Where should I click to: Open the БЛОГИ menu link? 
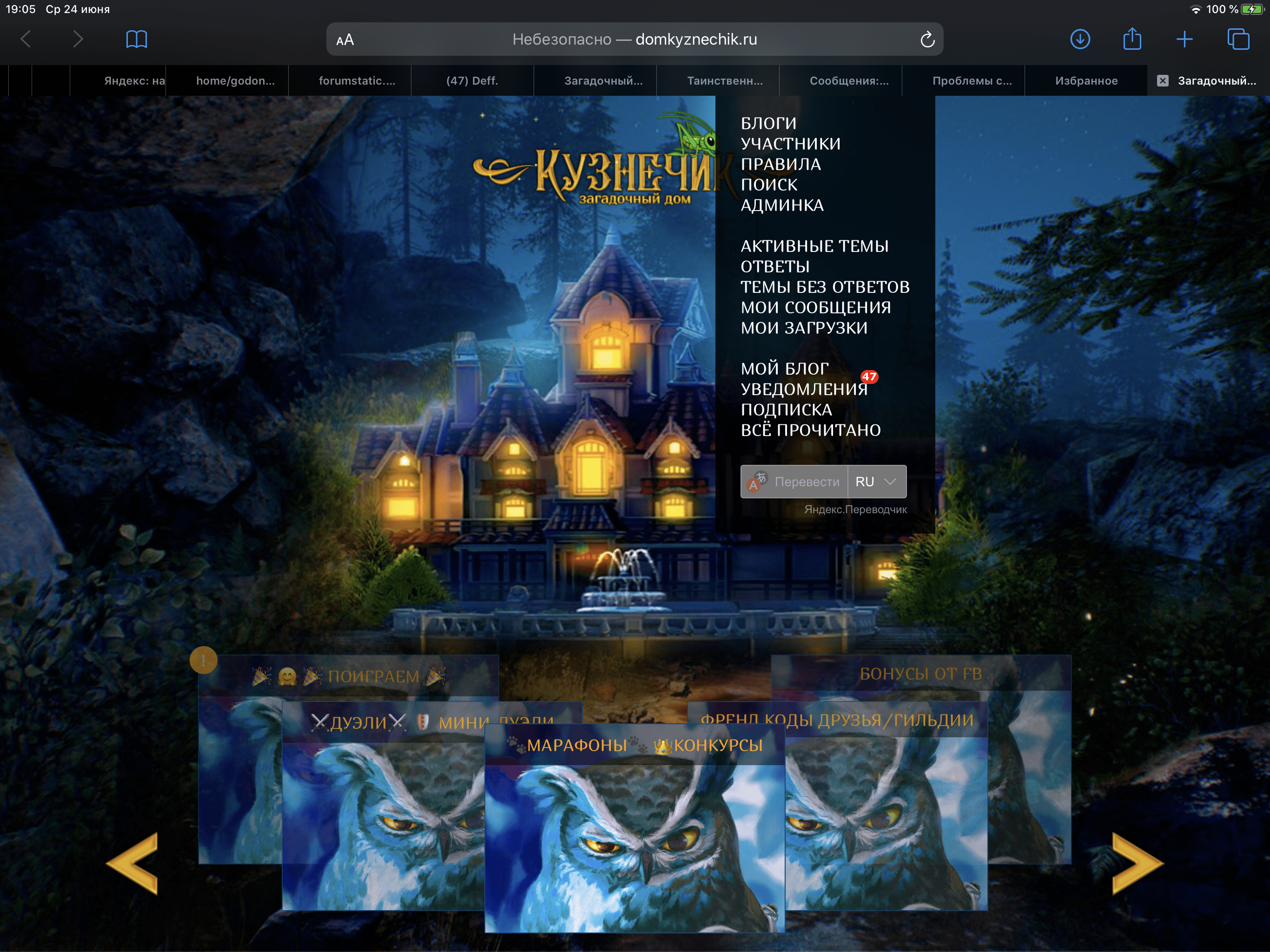coord(768,123)
